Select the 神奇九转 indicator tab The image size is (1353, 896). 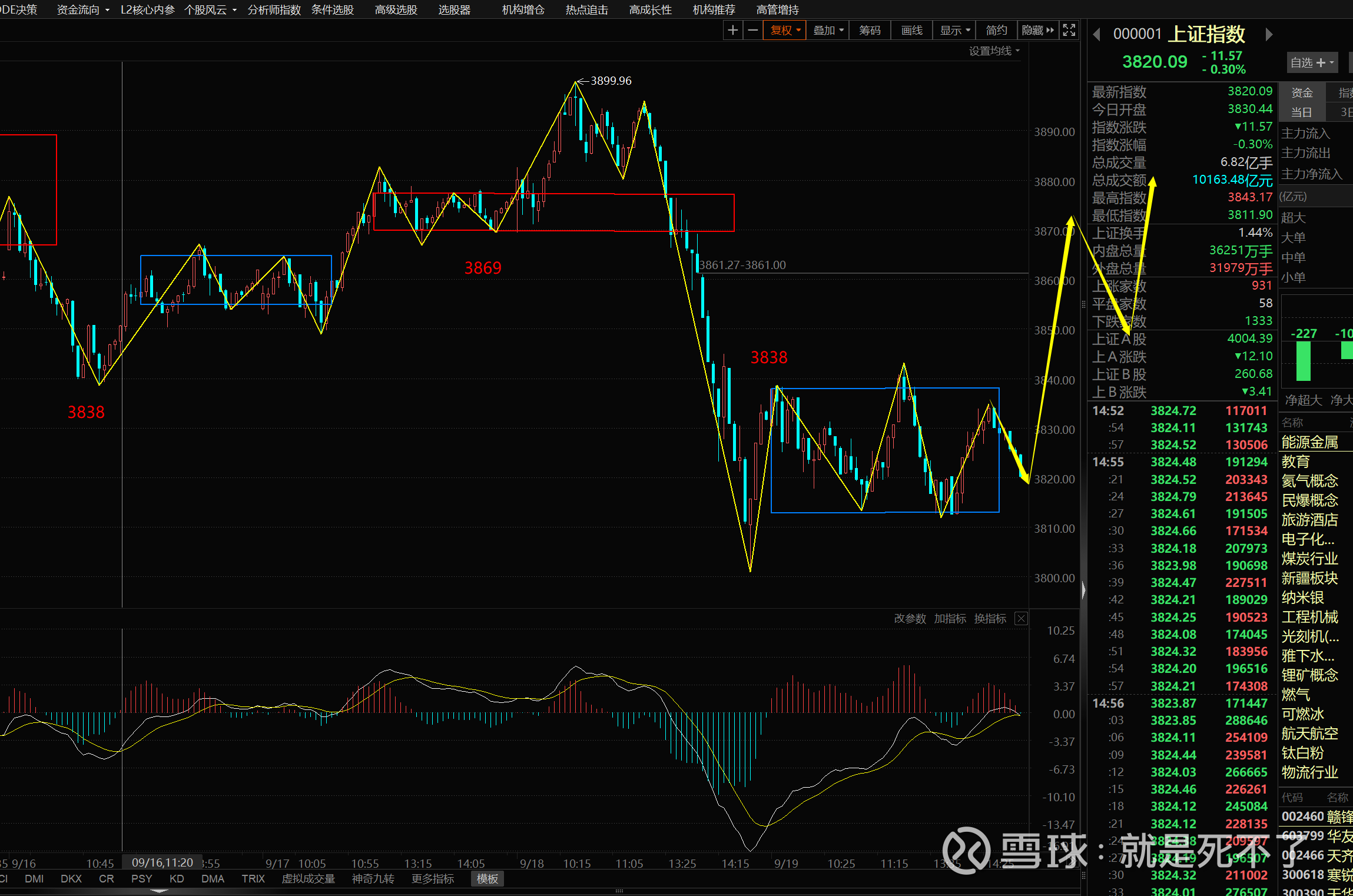(x=373, y=878)
